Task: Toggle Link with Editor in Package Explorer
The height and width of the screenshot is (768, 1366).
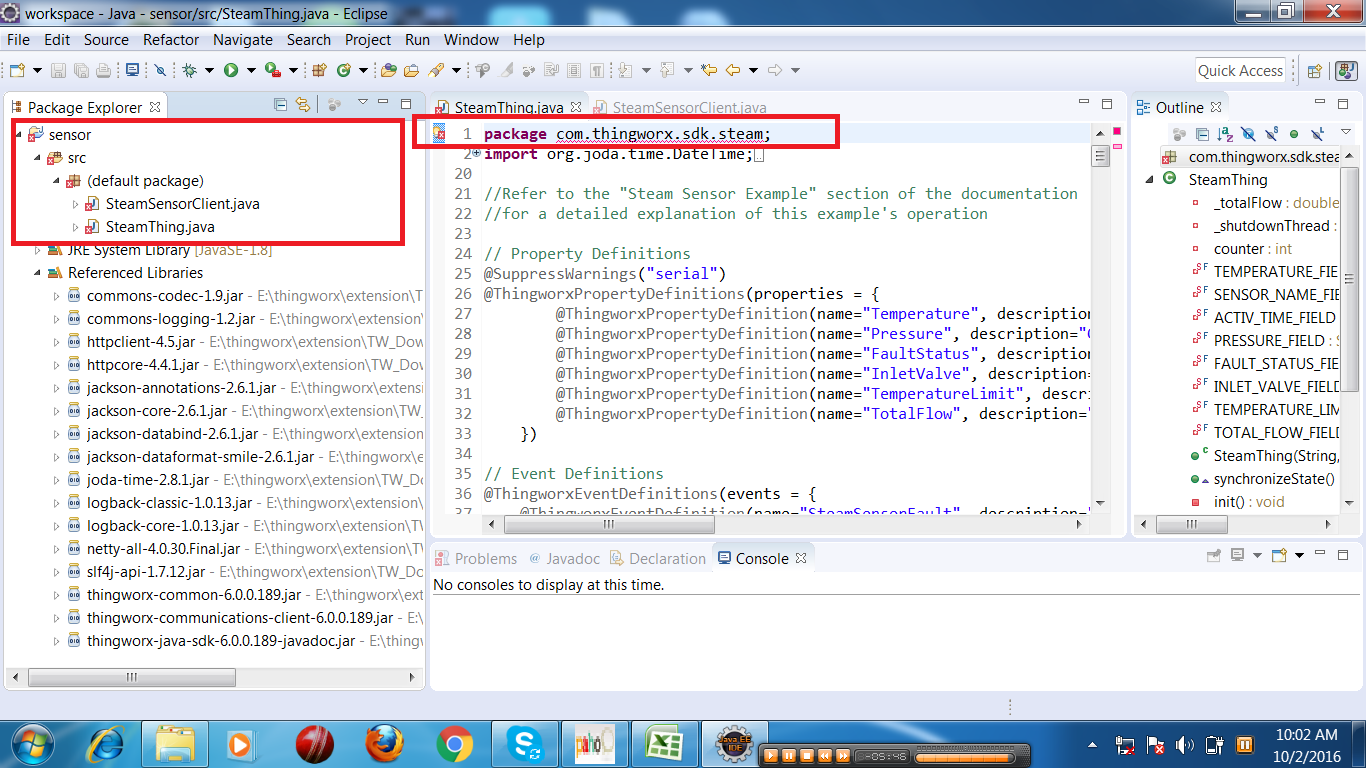Action: (302, 104)
